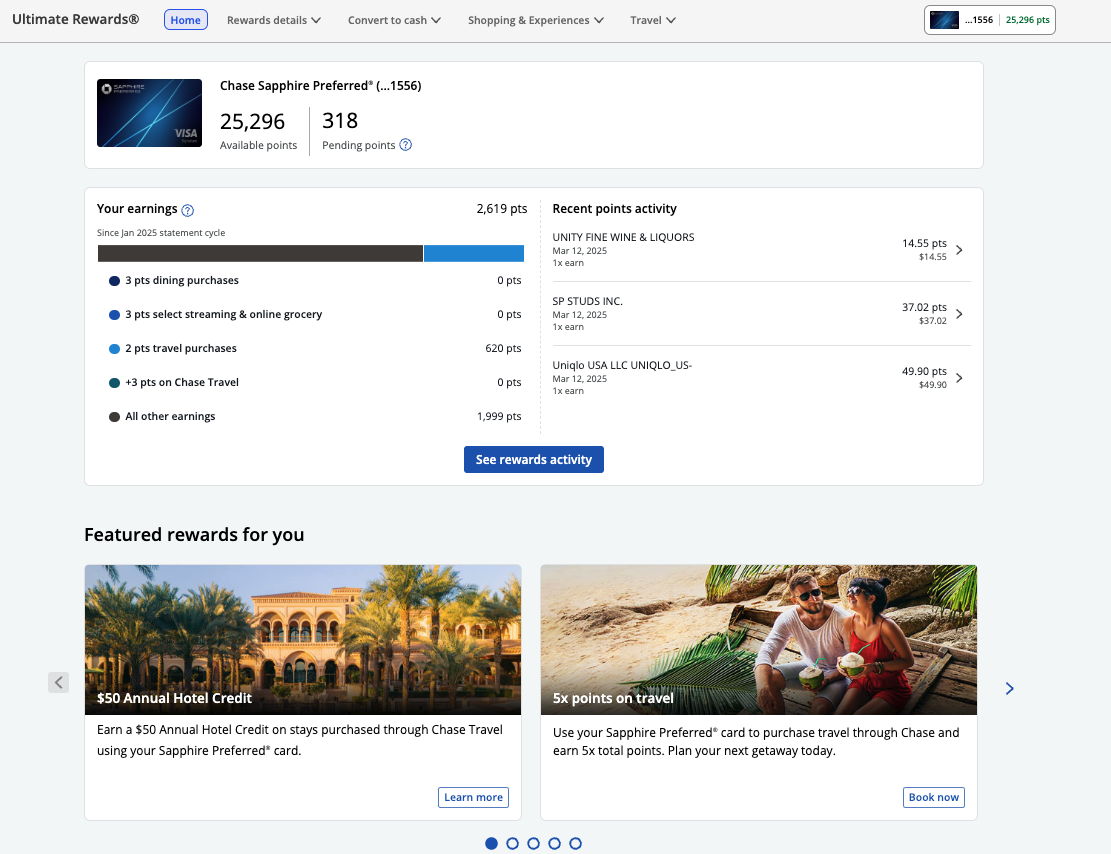Click the Recent points activity heading
1111x854 pixels.
(614, 209)
